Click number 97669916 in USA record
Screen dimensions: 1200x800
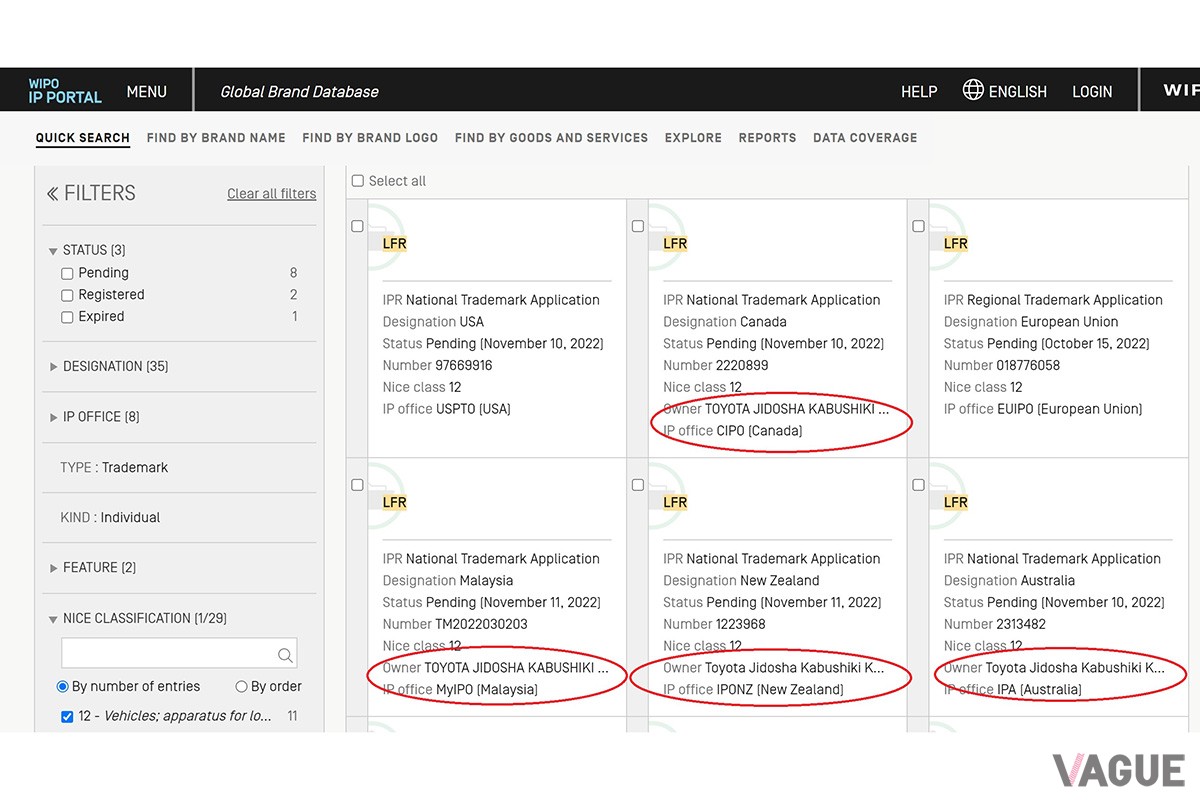[464, 365]
